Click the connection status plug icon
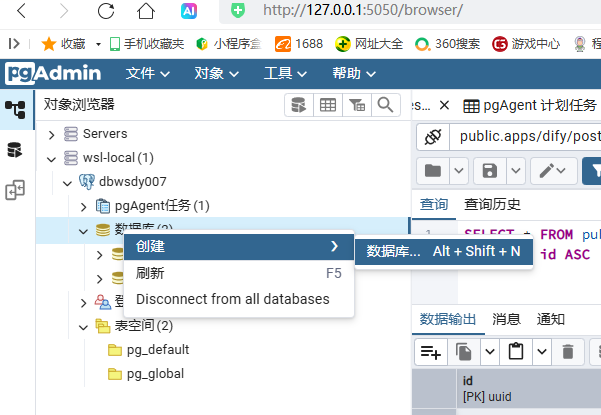This screenshot has width=601, height=415. (x=433, y=137)
